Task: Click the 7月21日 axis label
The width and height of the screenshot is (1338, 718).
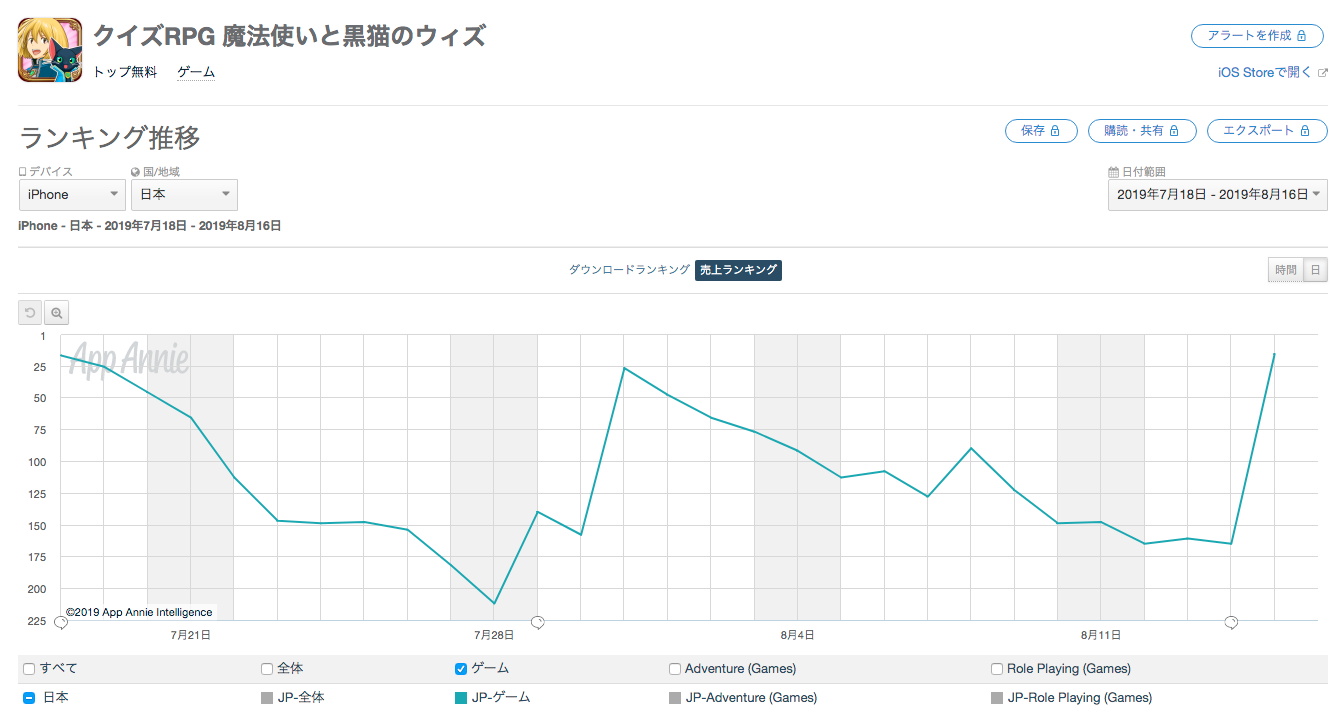Action: coord(190,635)
